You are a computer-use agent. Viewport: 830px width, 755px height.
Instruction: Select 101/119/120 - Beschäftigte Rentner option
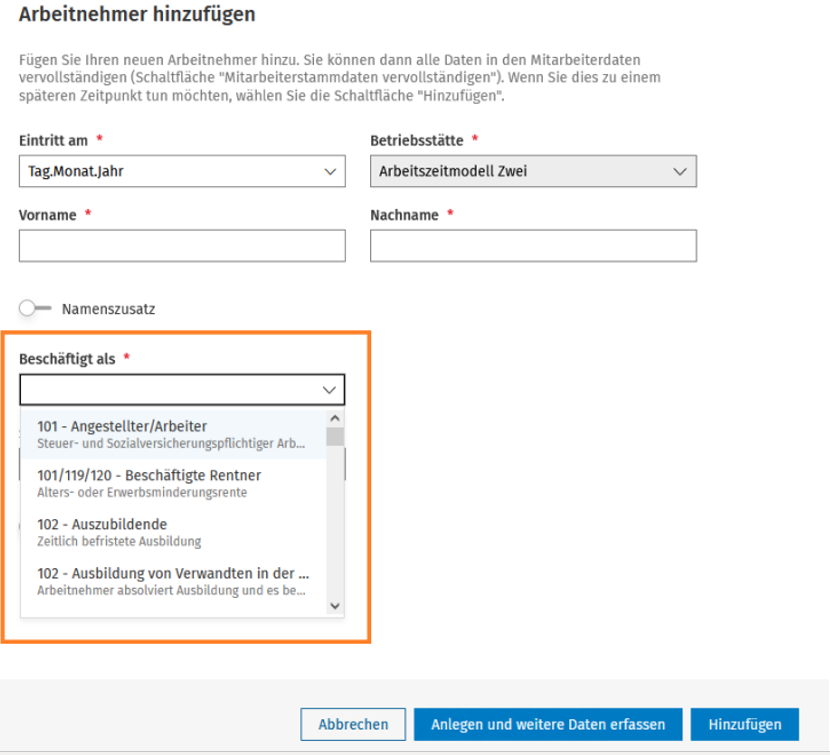[173, 483]
